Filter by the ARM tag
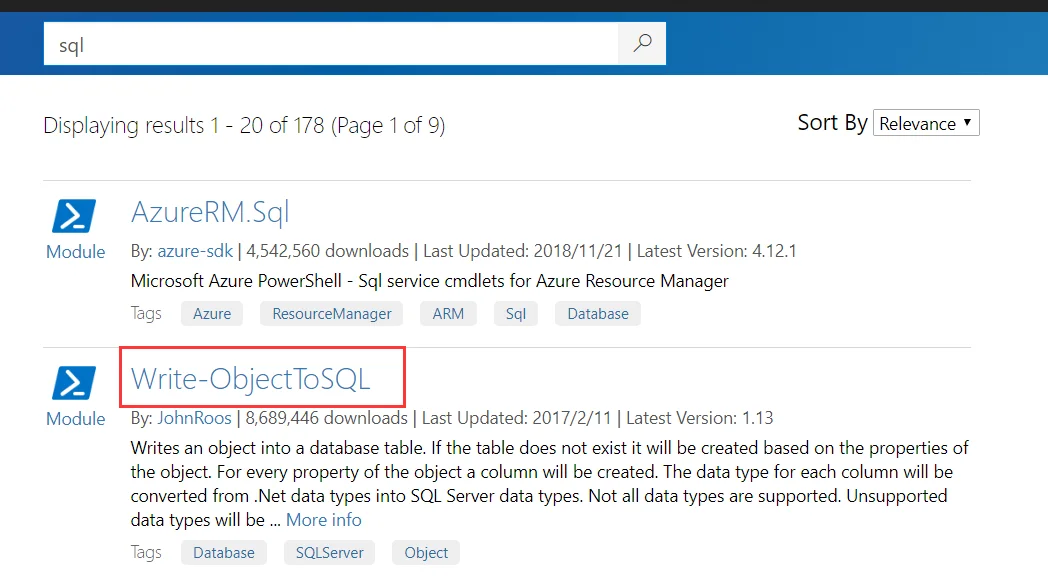Viewport: 1048px width, 584px height. click(448, 313)
